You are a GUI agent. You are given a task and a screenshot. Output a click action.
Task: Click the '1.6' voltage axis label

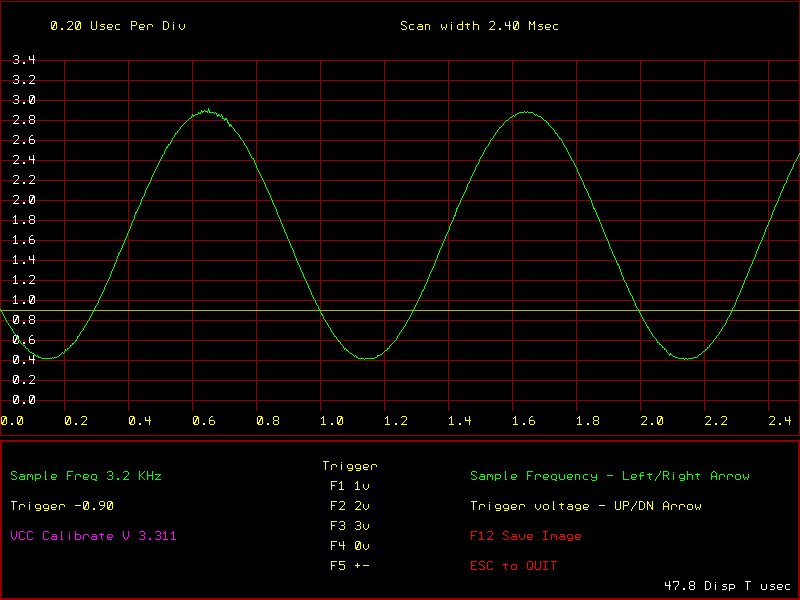tap(24, 240)
